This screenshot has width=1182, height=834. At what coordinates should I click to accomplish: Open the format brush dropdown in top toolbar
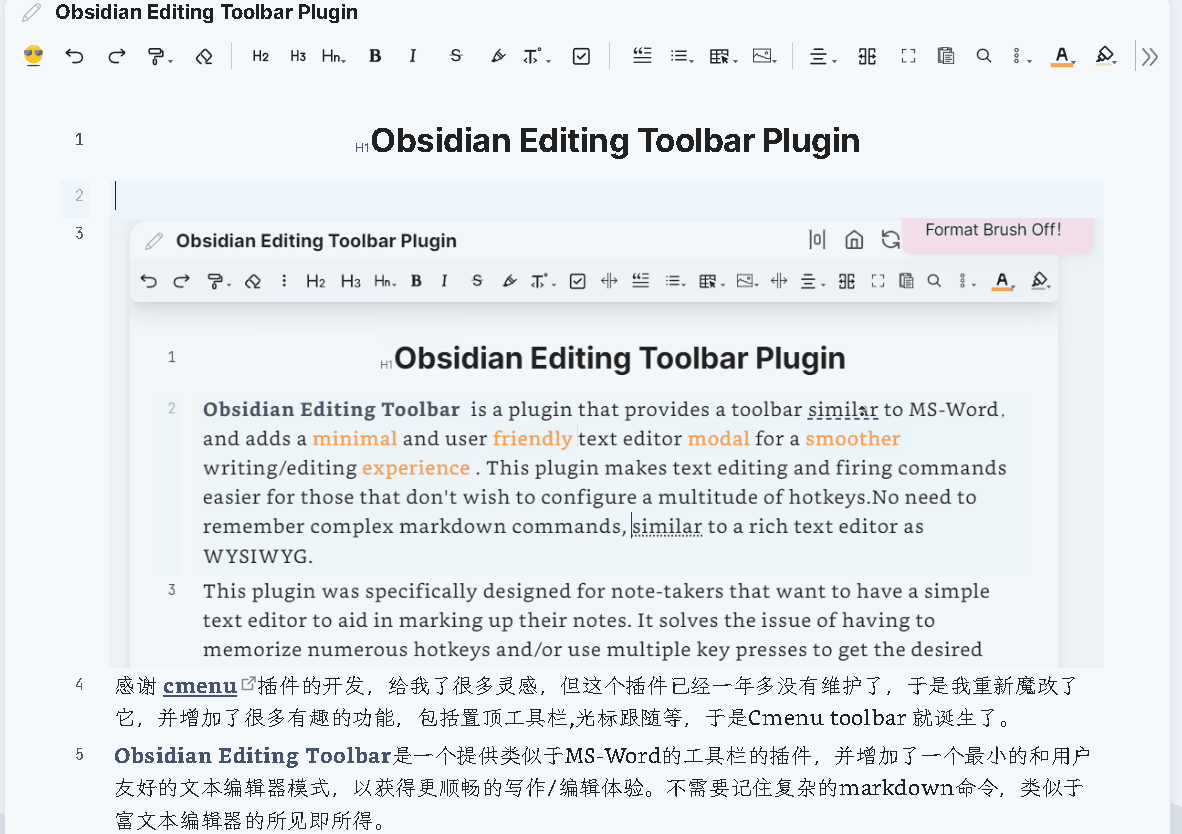159,57
